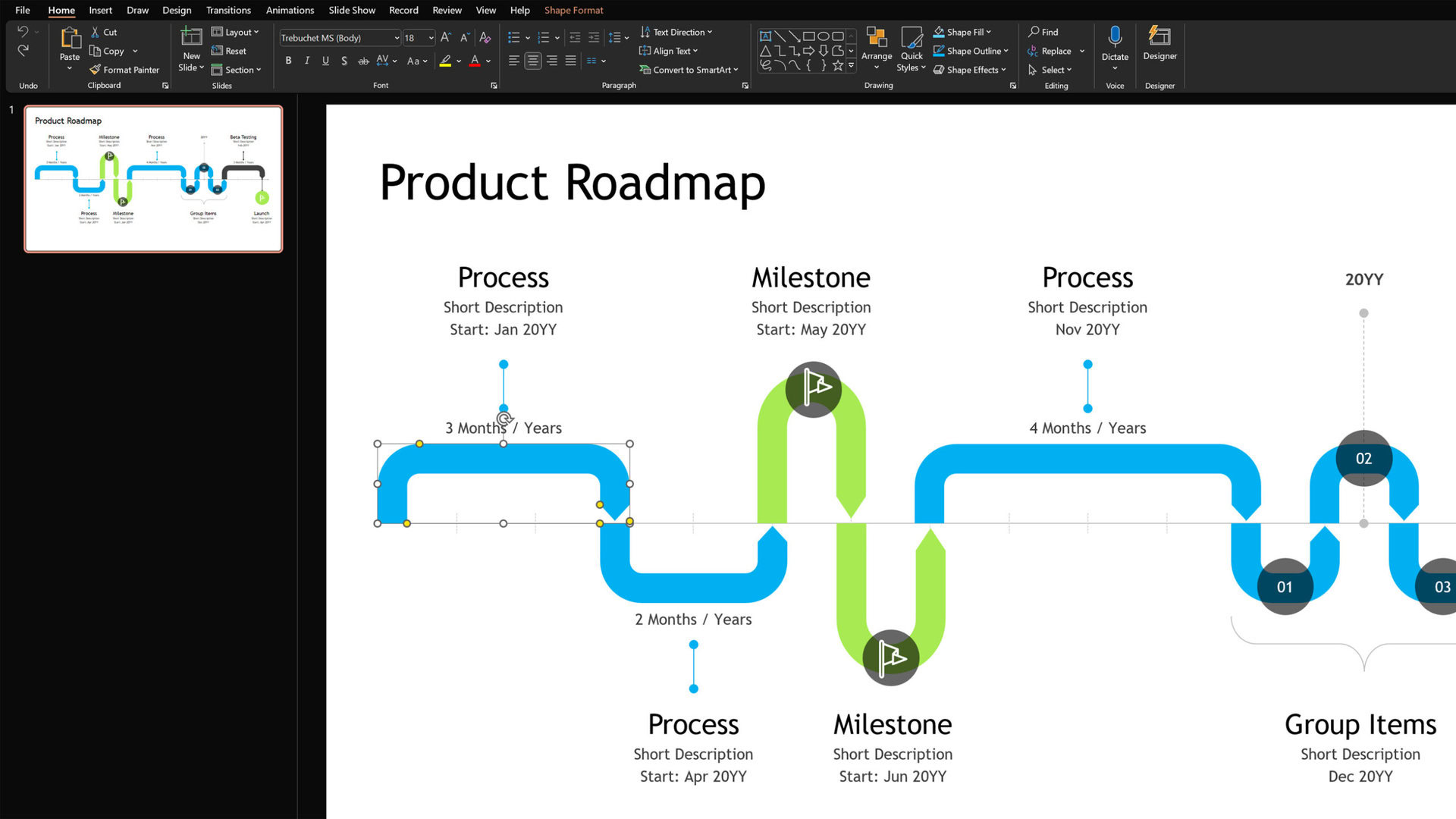
Task: Toggle Italic text formatting
Action: pos(306,61)
